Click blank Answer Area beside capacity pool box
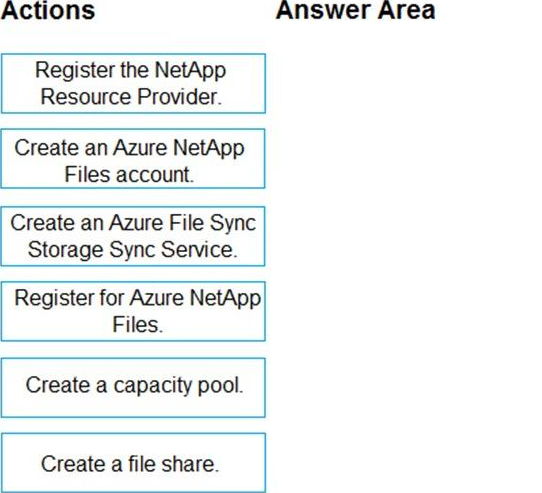The width and height of the screenshot is (542, 493). (x=404, y=388)
